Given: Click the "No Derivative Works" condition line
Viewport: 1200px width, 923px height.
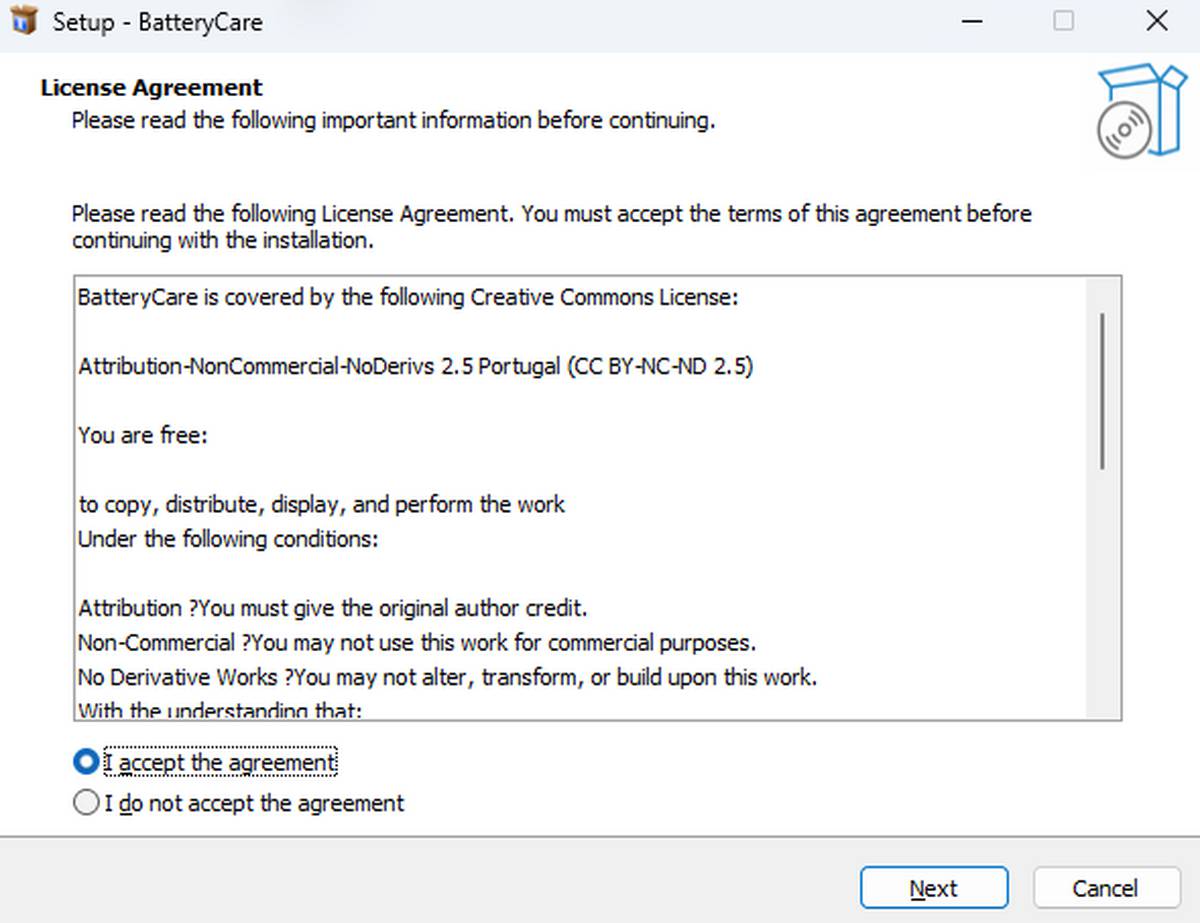Looking at the screenshot, I should pyautogui.click(x=448, y=677).
